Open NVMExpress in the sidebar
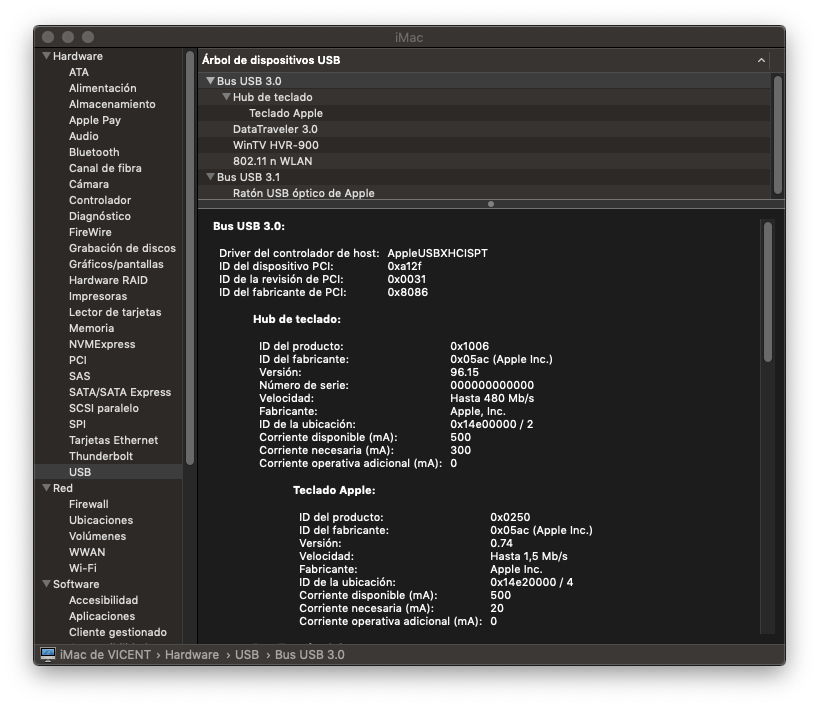Screen dimensions: 819x707 [102, 344]
